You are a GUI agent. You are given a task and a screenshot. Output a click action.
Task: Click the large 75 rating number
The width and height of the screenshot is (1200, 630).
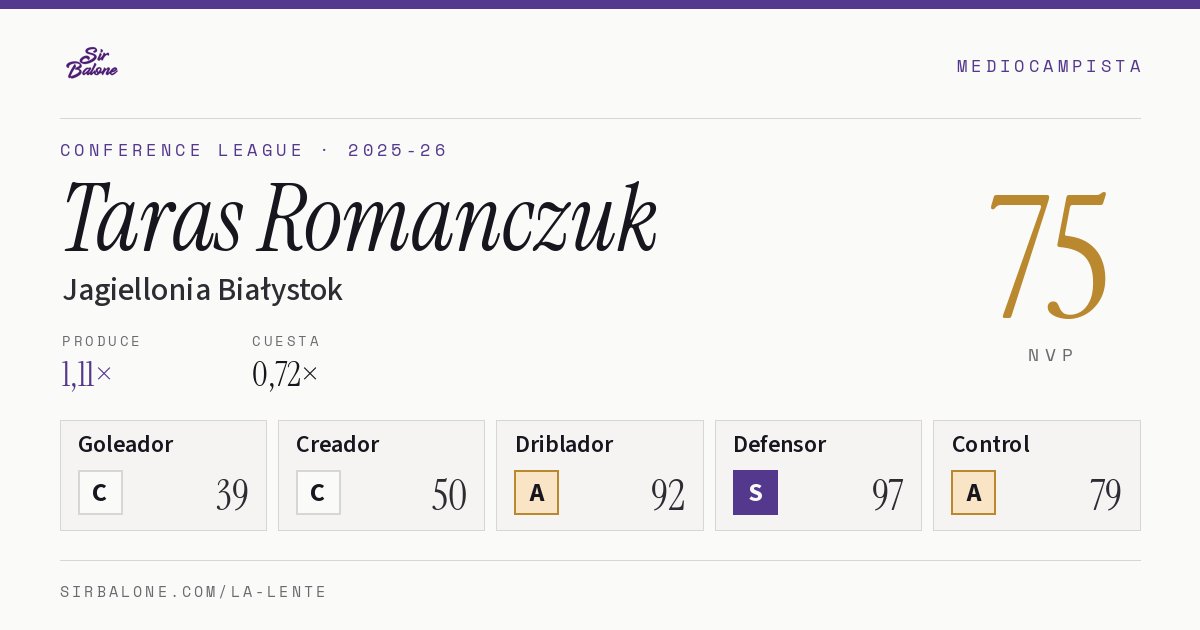click(1049, 258)
